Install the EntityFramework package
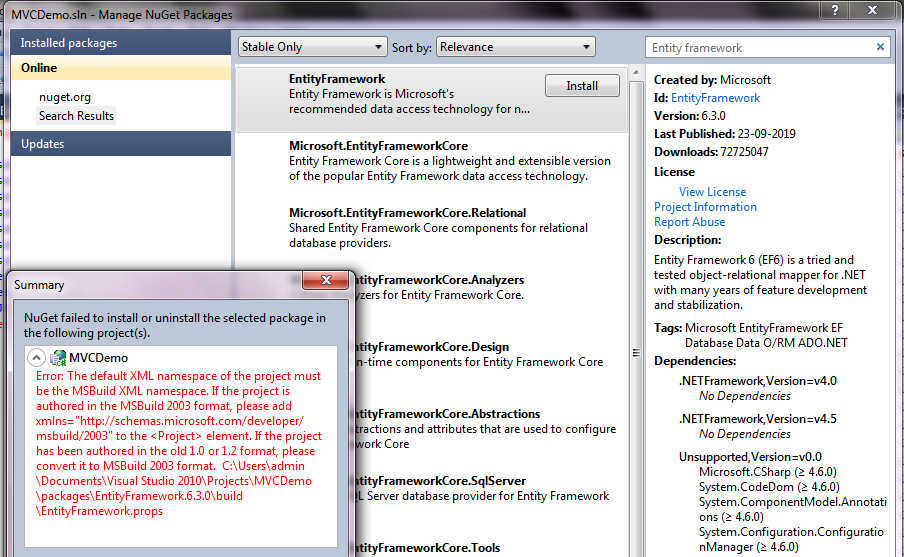 (582, 86)
